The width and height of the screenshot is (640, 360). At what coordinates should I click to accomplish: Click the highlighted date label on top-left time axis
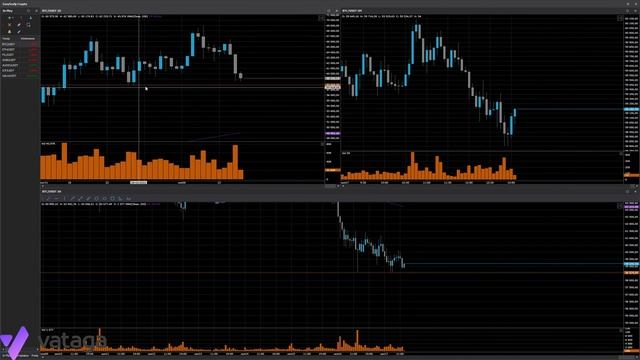coord(138,182)
